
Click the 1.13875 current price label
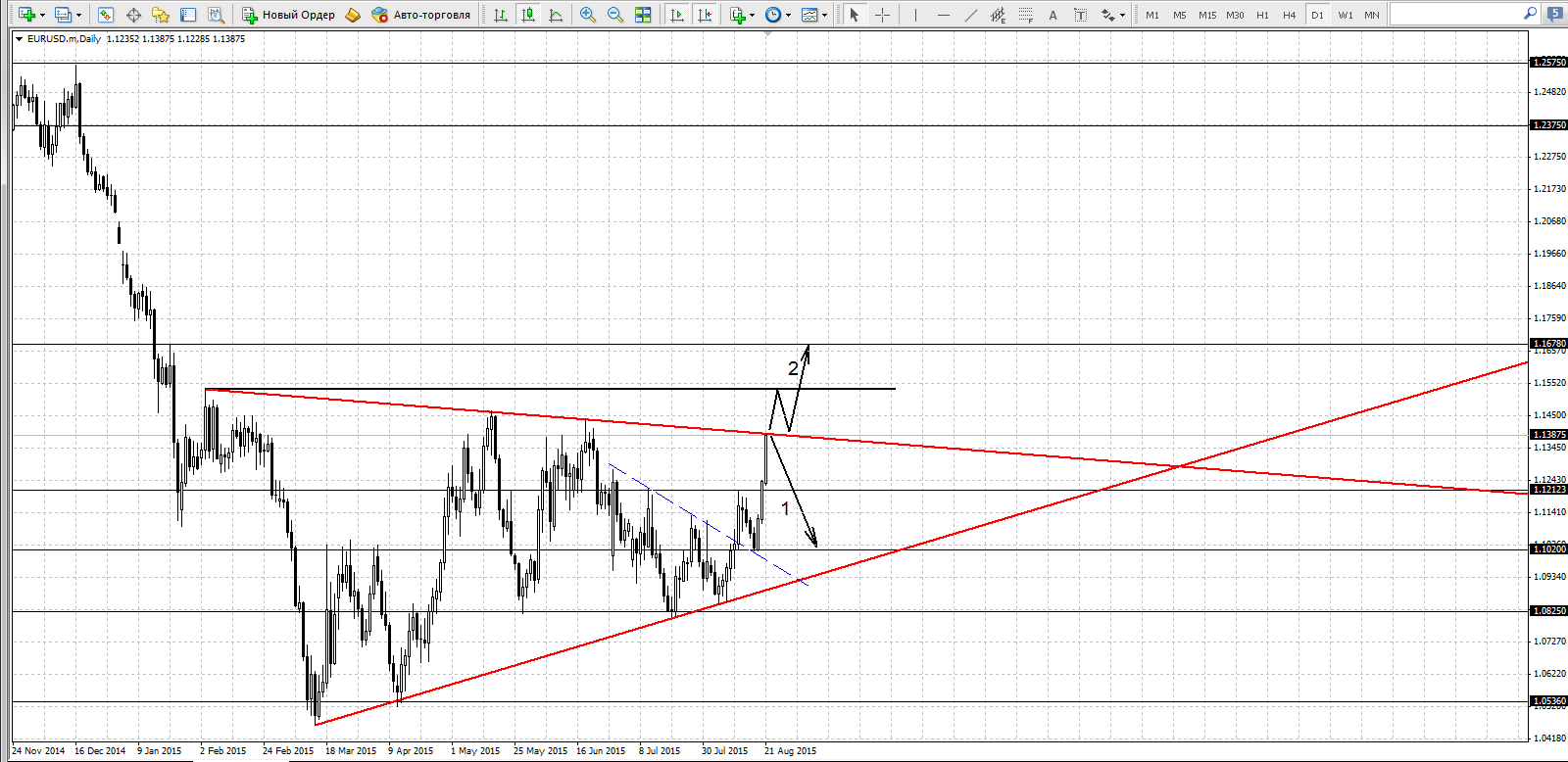pyautogui.click(x=1548, y=434)
